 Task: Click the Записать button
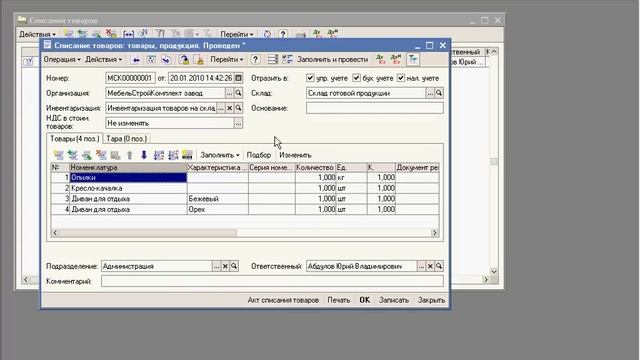click(x=393, y=300)
